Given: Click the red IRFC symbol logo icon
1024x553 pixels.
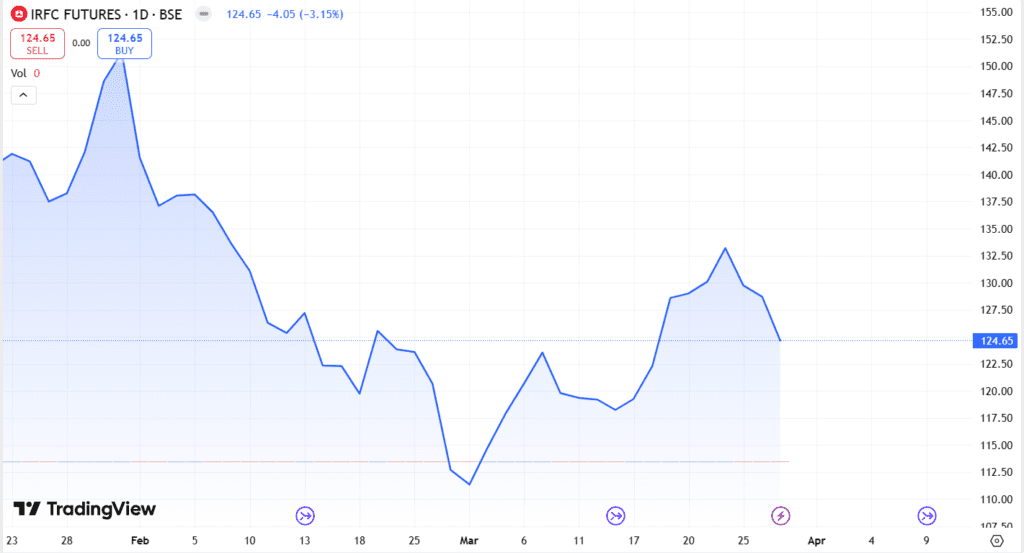Looking at the screenshot, I should pyautogui.click(x=19, y=14).
